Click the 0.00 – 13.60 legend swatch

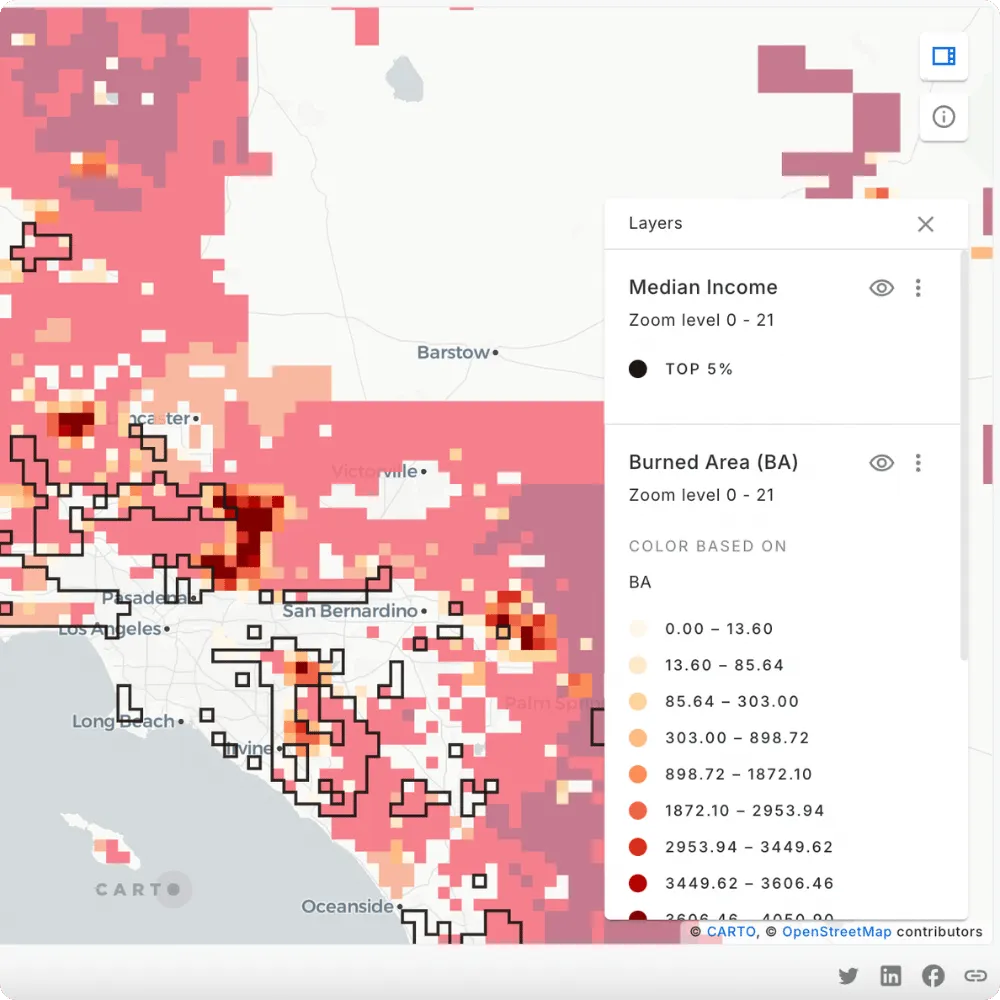(638, 629)
